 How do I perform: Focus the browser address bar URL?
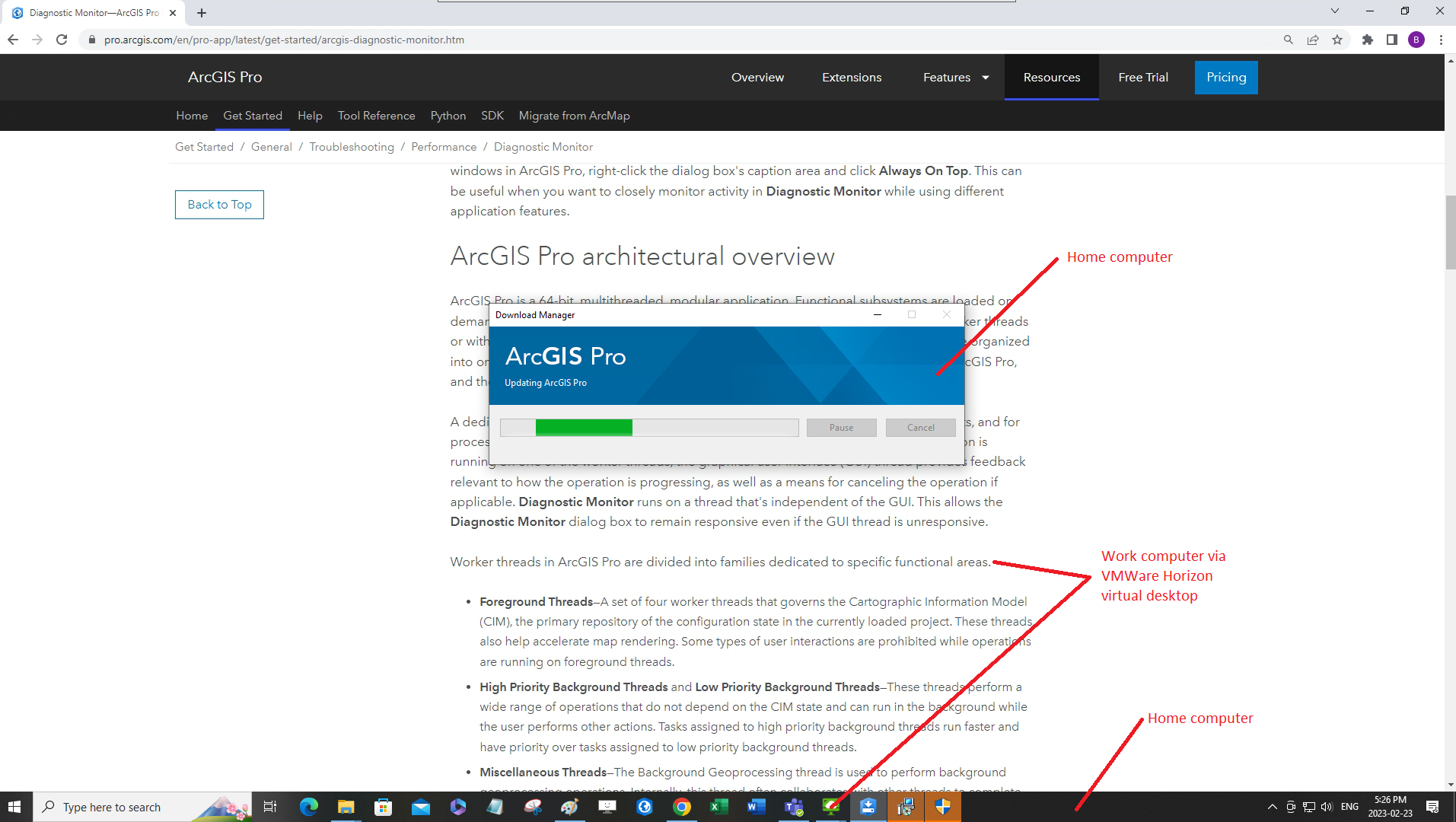coord(284,40)
